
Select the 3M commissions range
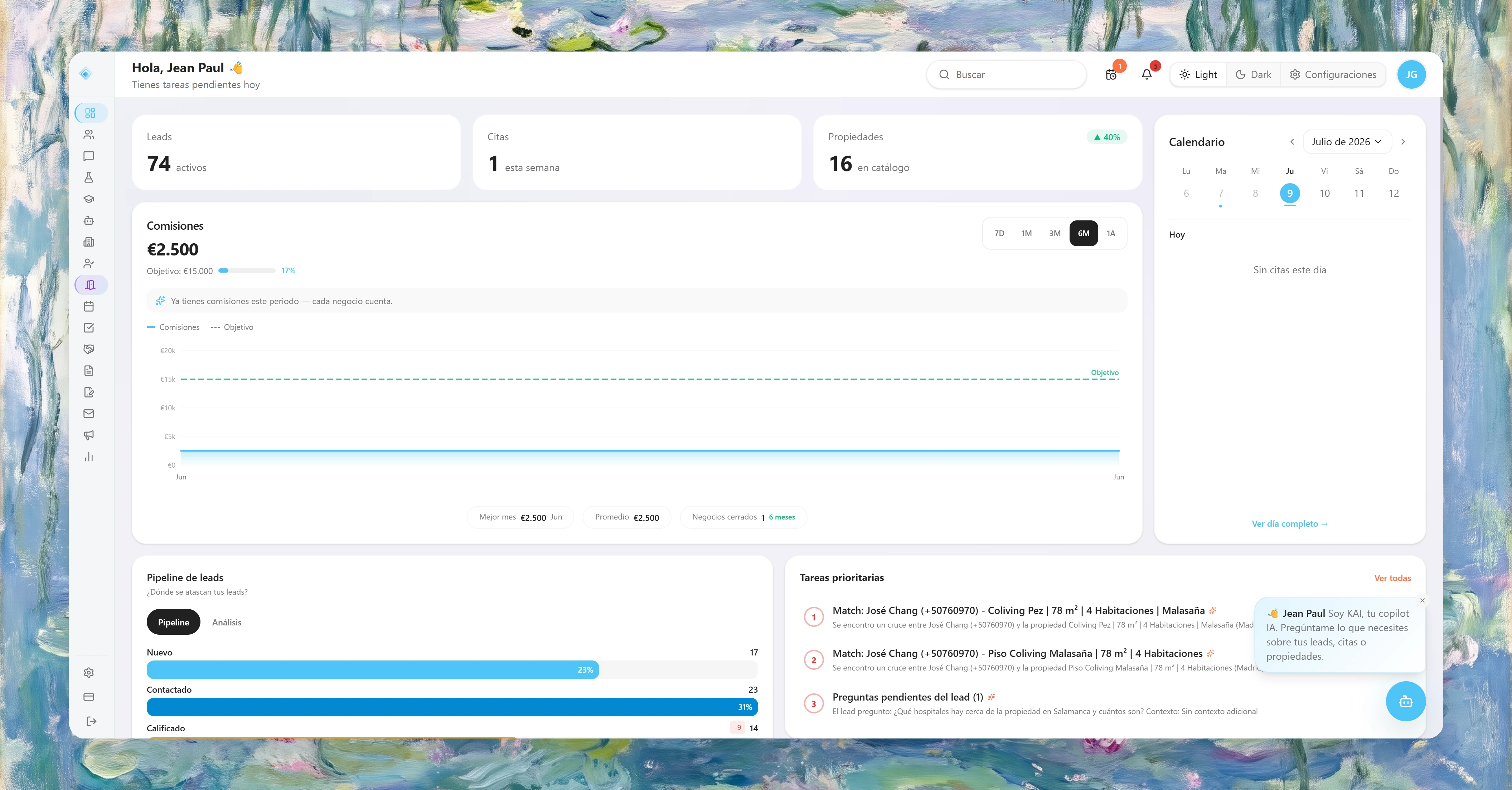pos(1055,233)
